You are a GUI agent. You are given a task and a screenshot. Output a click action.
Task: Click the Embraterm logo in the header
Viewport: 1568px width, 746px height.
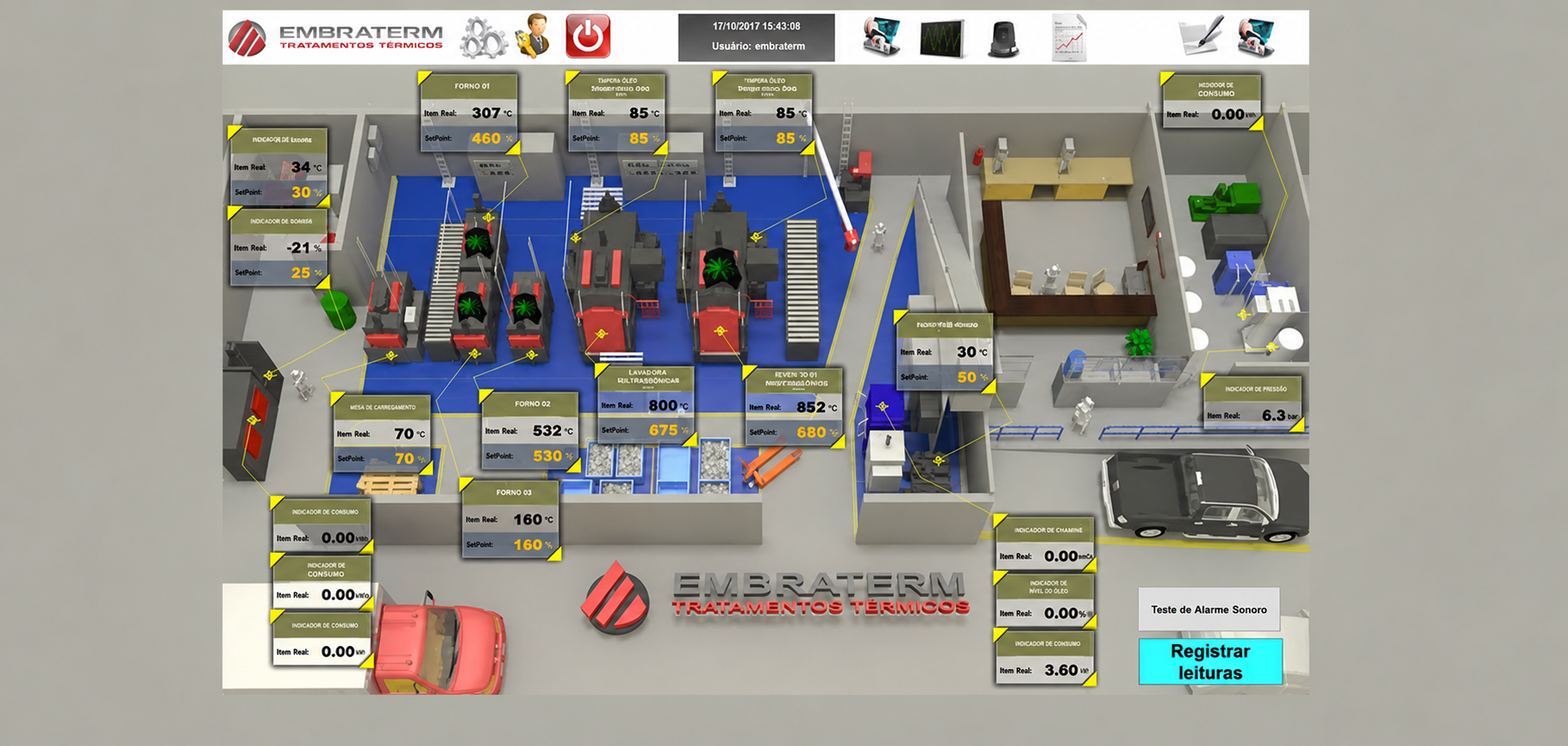pyautogui.click(x=336, y=37)
